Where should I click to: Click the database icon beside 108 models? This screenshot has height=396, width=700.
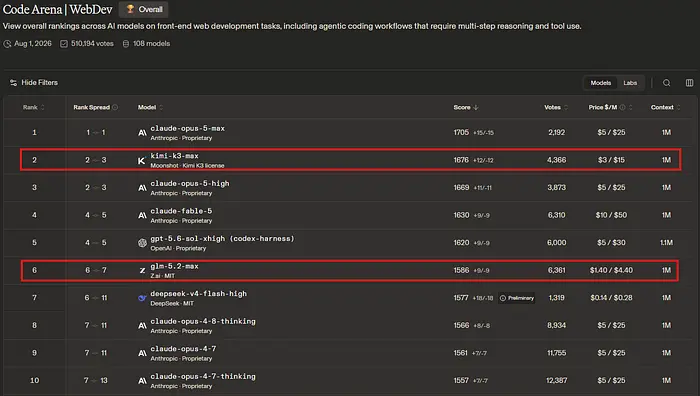pyautogui.click(x=126, y=44)
